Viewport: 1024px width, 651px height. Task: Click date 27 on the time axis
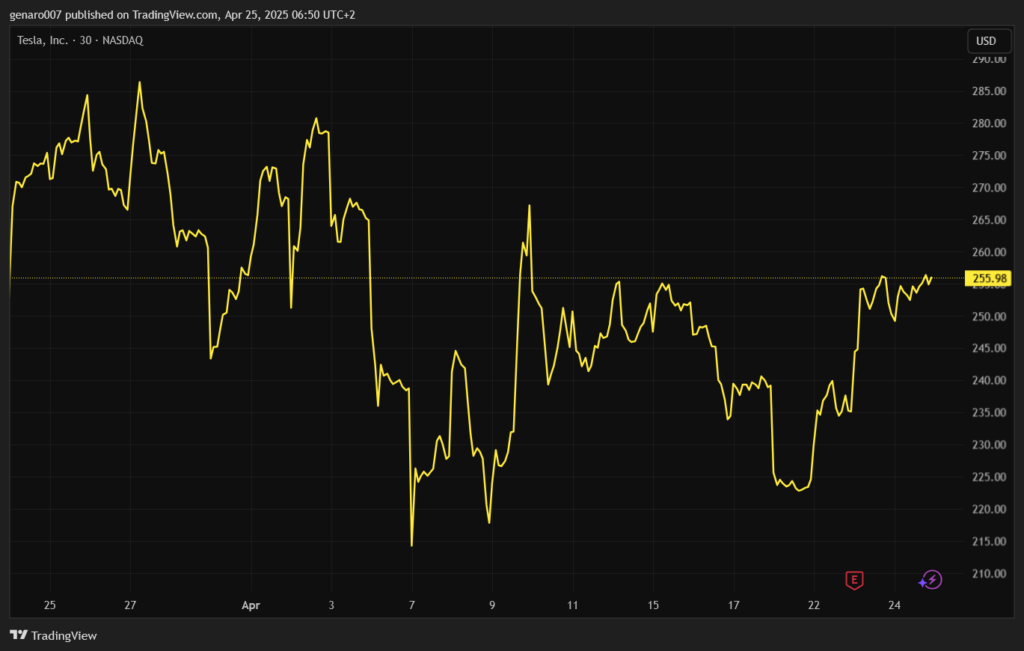[130, 606]
